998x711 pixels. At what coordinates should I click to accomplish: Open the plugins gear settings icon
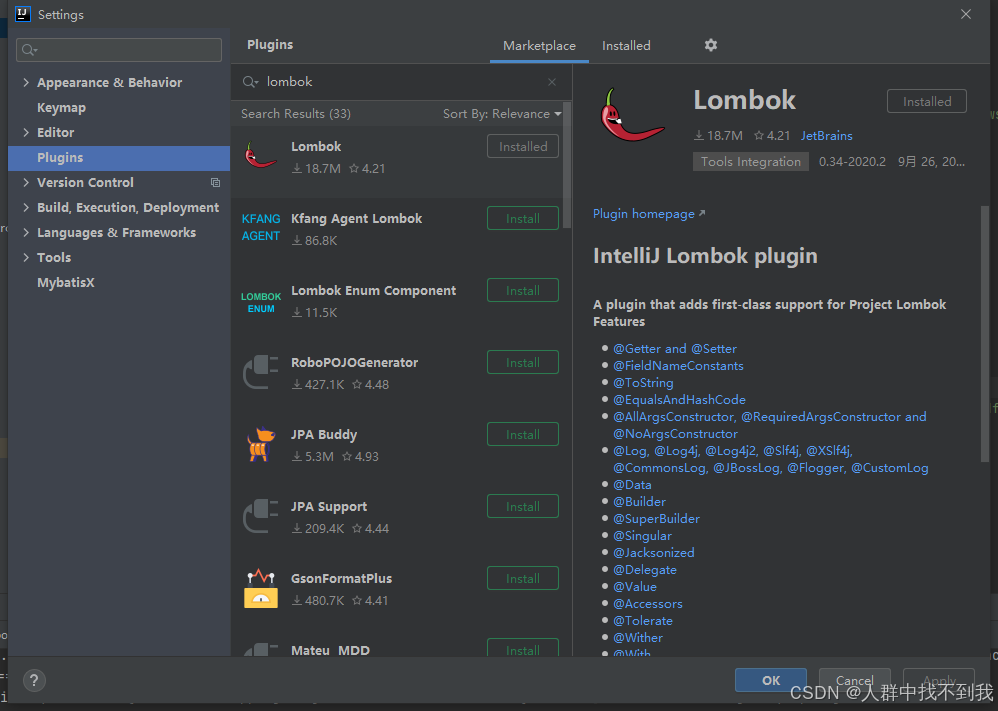coord(710,45)
